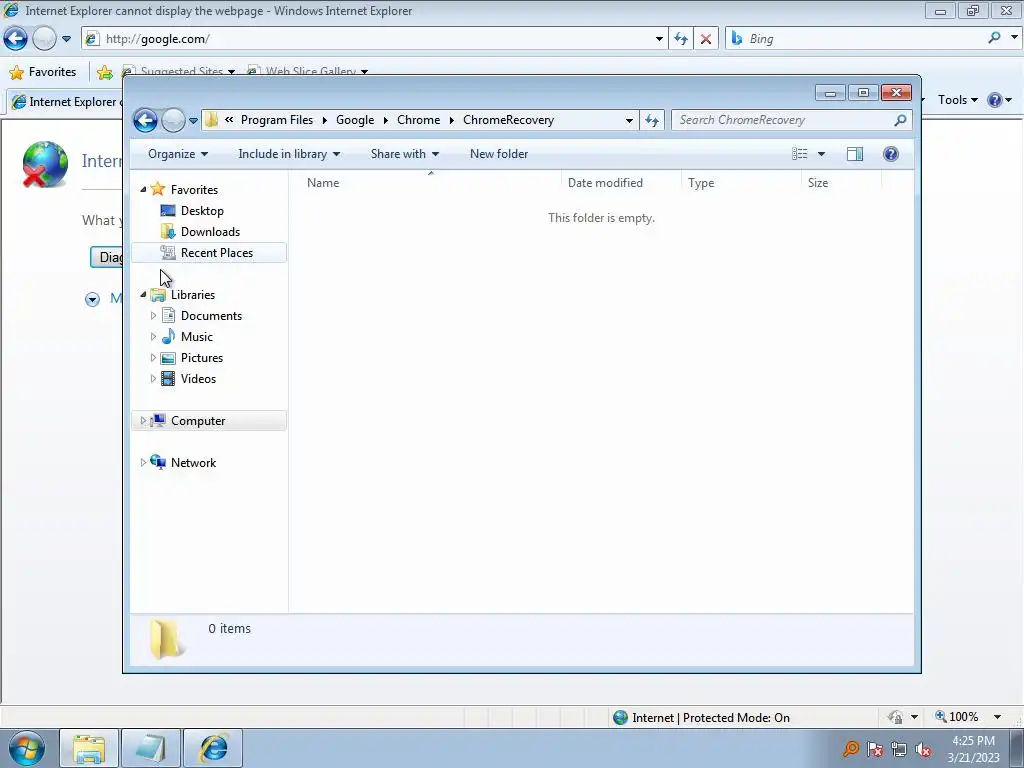Select Favorites in navigation pane
Image resolution: width=1024 pixels, height=768 pixels.
click(194, 189)
